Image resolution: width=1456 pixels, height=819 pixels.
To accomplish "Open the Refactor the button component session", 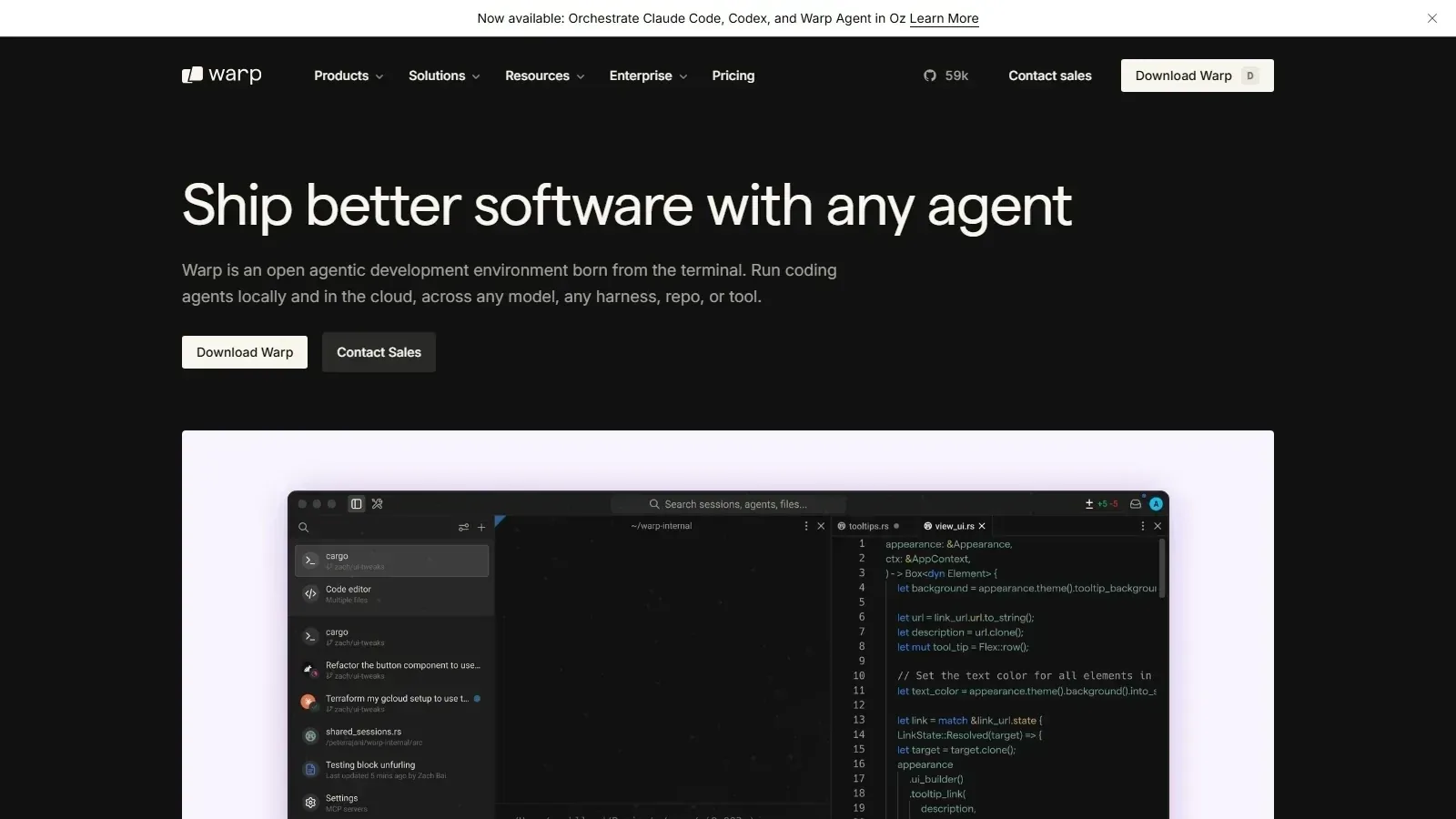I will click(x=391, y=670).
